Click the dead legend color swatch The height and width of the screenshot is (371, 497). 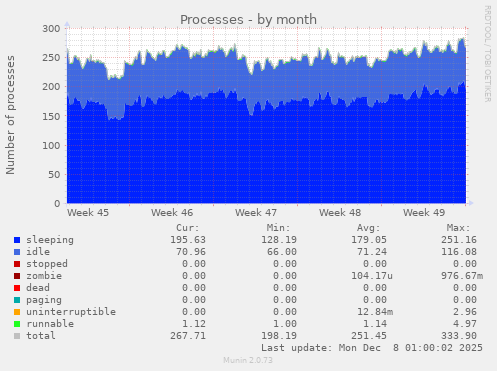pyautogui.click(x=17, y=288)
